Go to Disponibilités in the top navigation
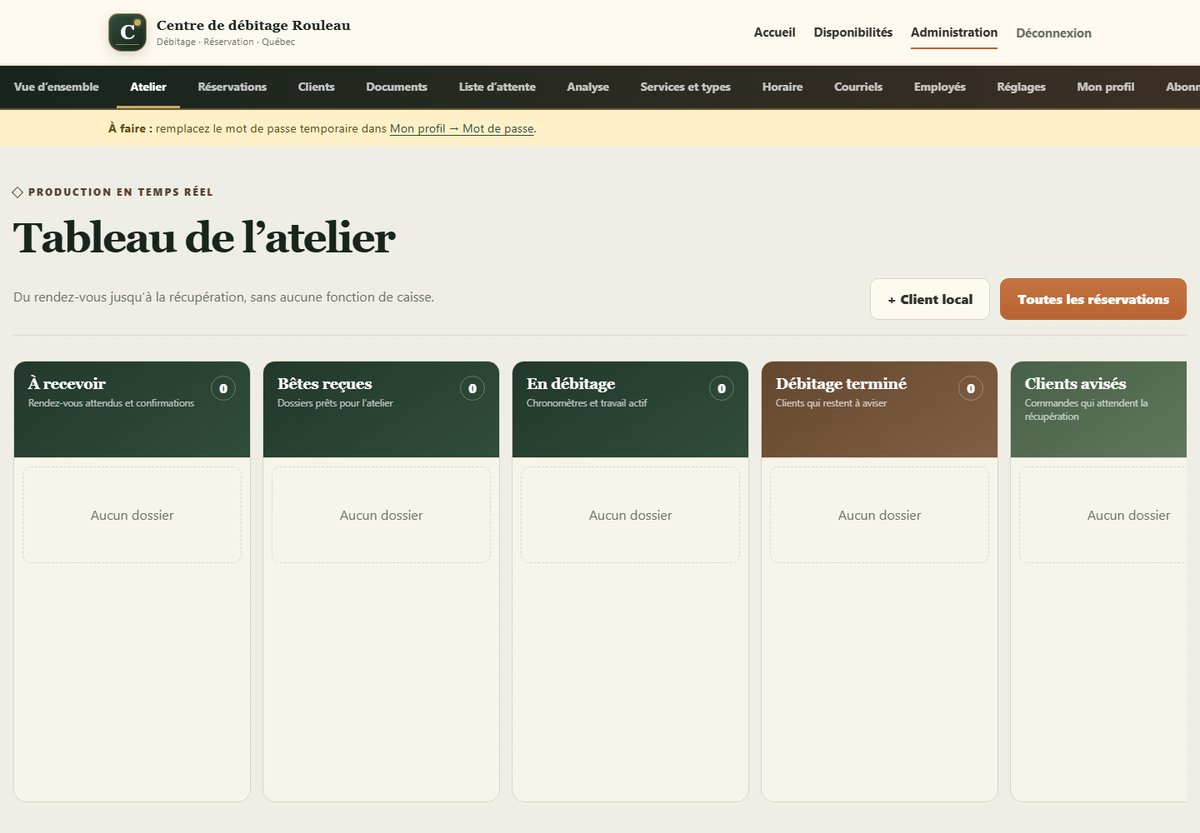 (853, 32)
